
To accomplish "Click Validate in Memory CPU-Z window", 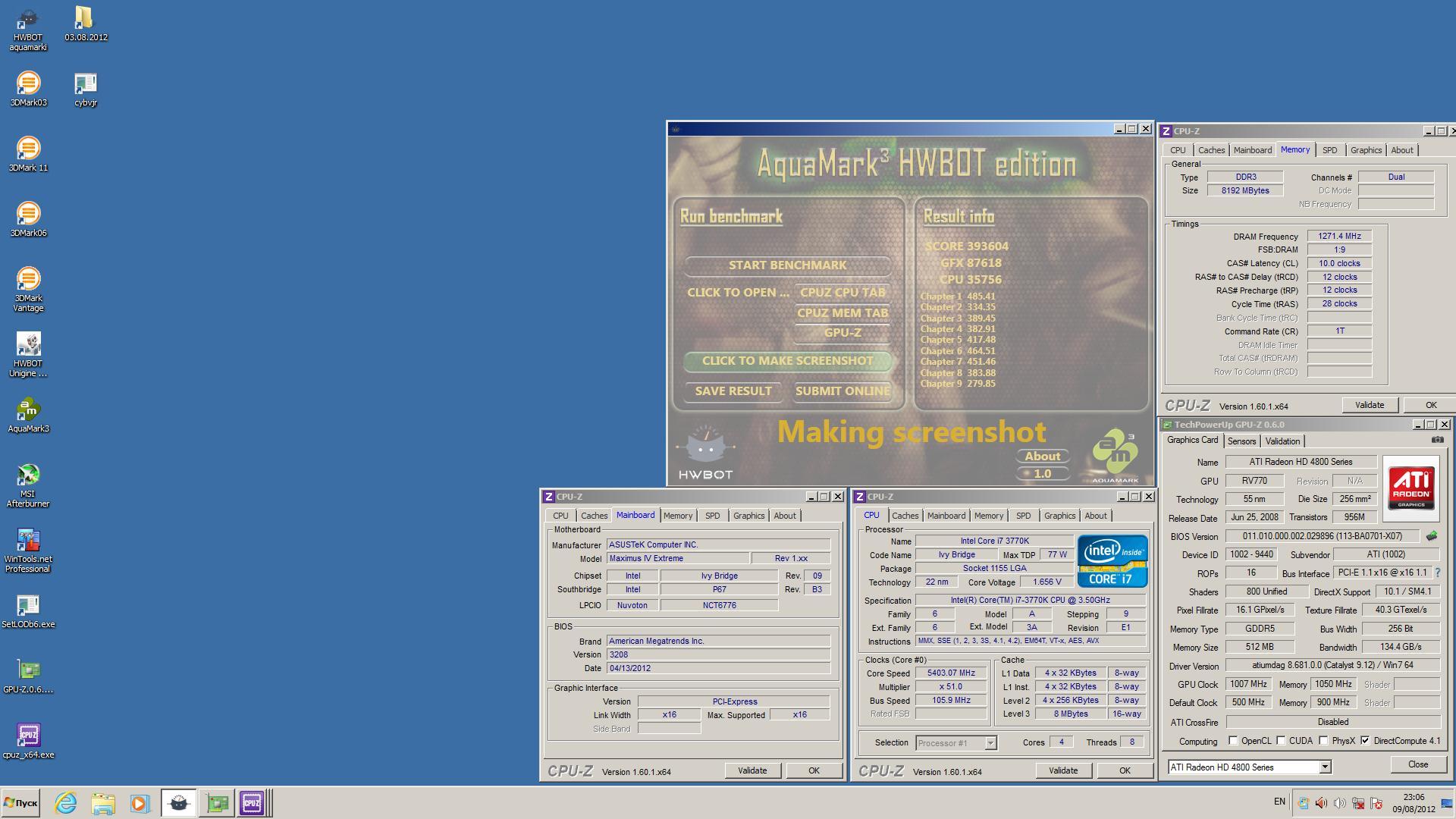I will click(x=1370, y=405).
